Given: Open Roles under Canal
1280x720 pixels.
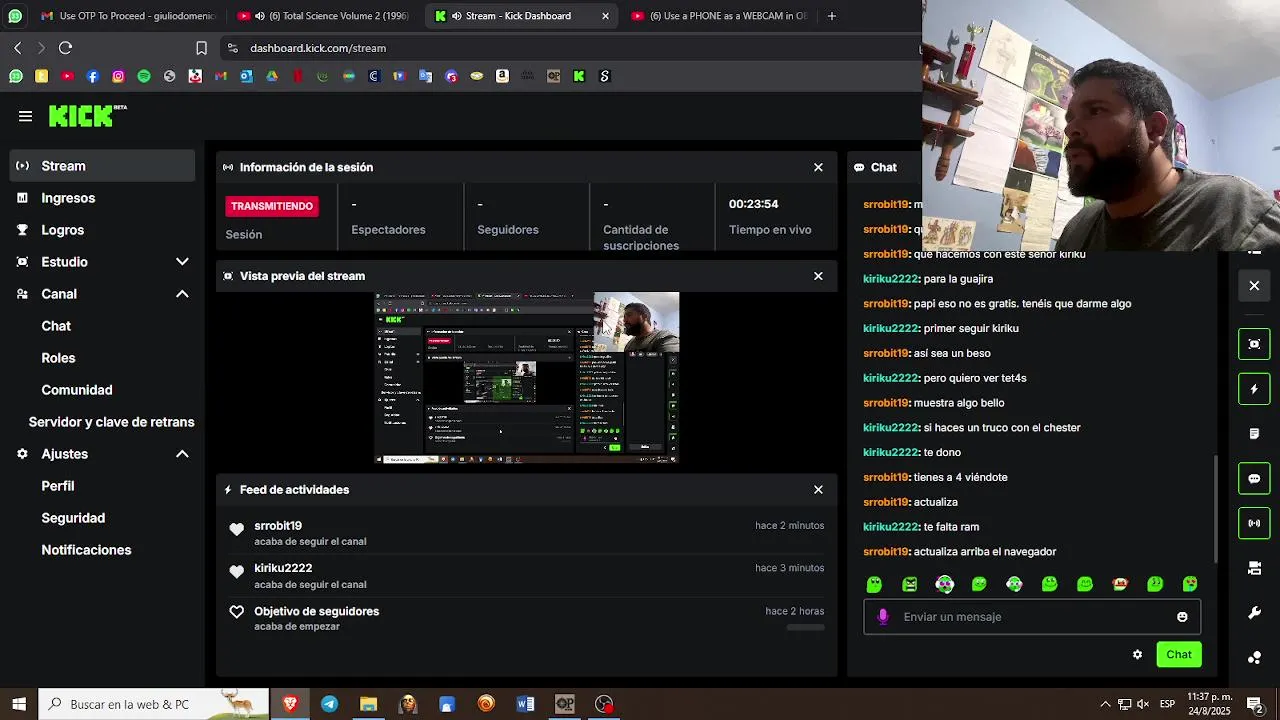Looking at the screenshot, I should [58, 358].
